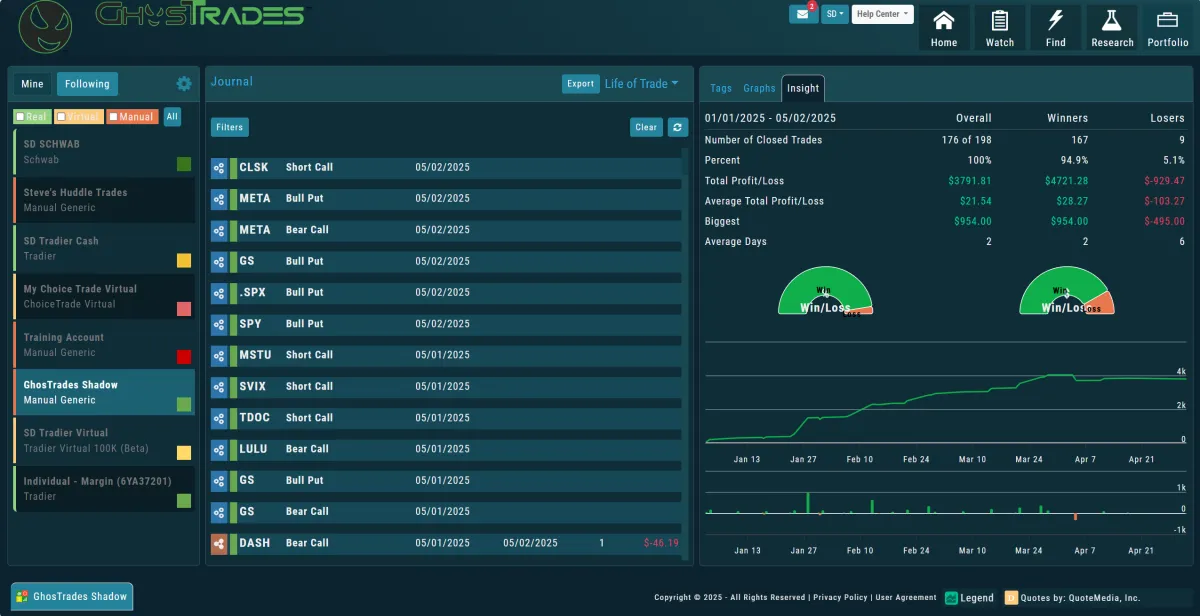
Task: Click the share icon for META Bull Put
Action: point(219,199)
